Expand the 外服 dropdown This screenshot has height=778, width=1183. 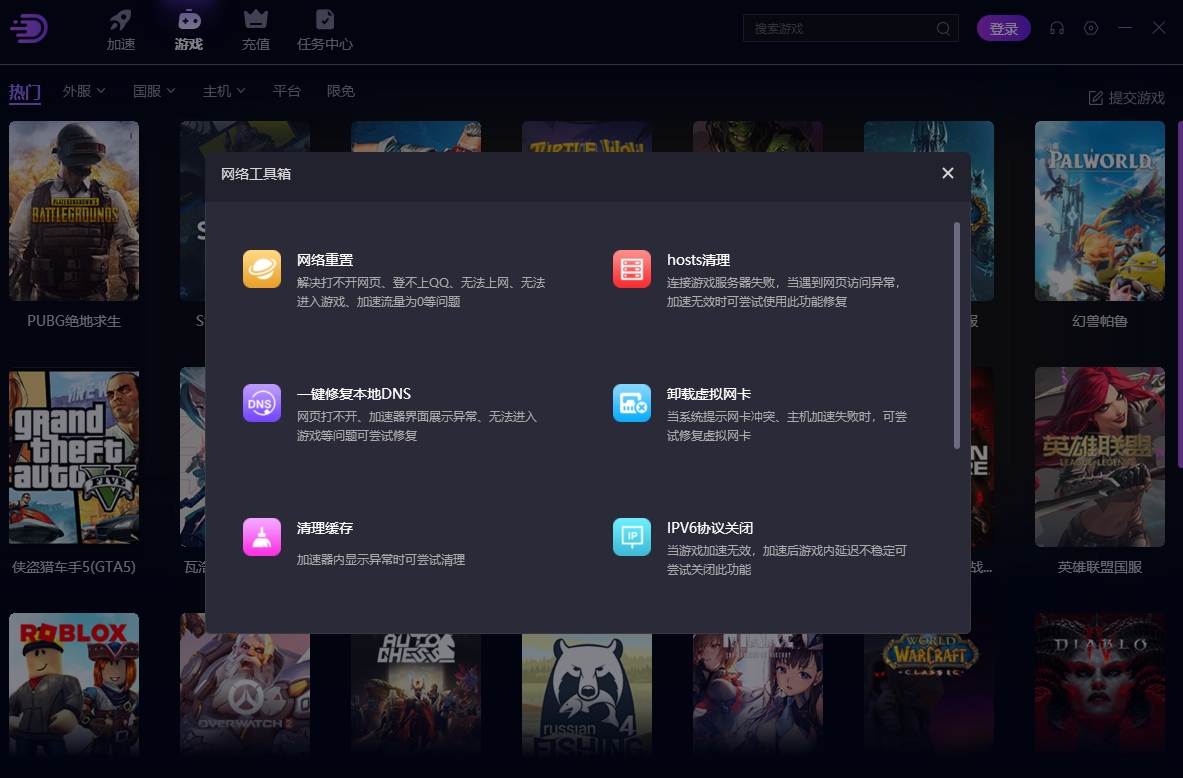point(84,91)
